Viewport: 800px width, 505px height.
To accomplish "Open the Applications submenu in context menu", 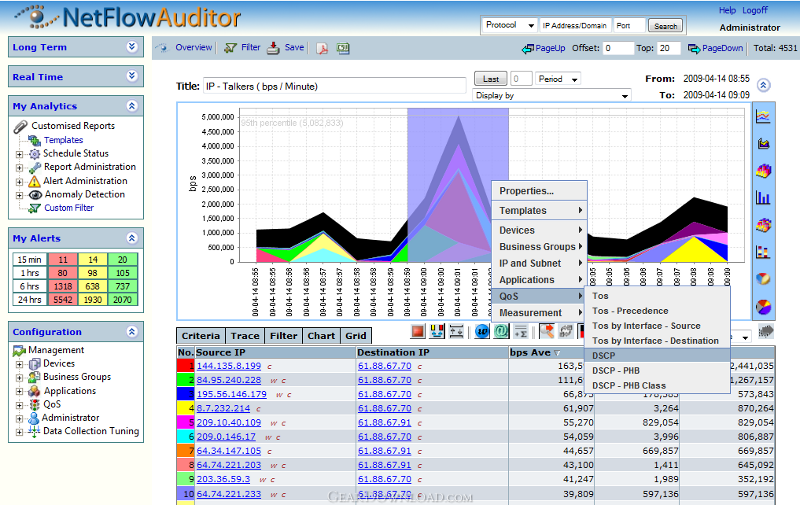I will [x=539, y=280].
